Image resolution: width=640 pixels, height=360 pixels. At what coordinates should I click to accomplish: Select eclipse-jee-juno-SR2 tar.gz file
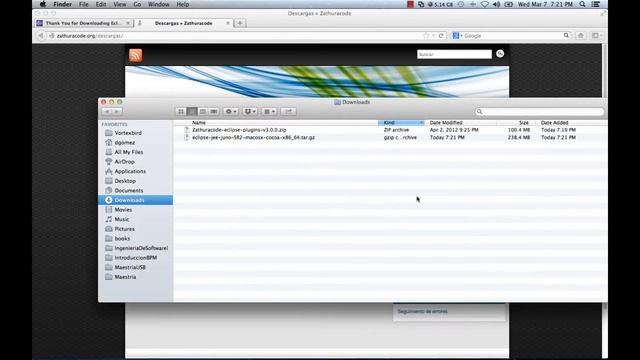tap(253, 138)
